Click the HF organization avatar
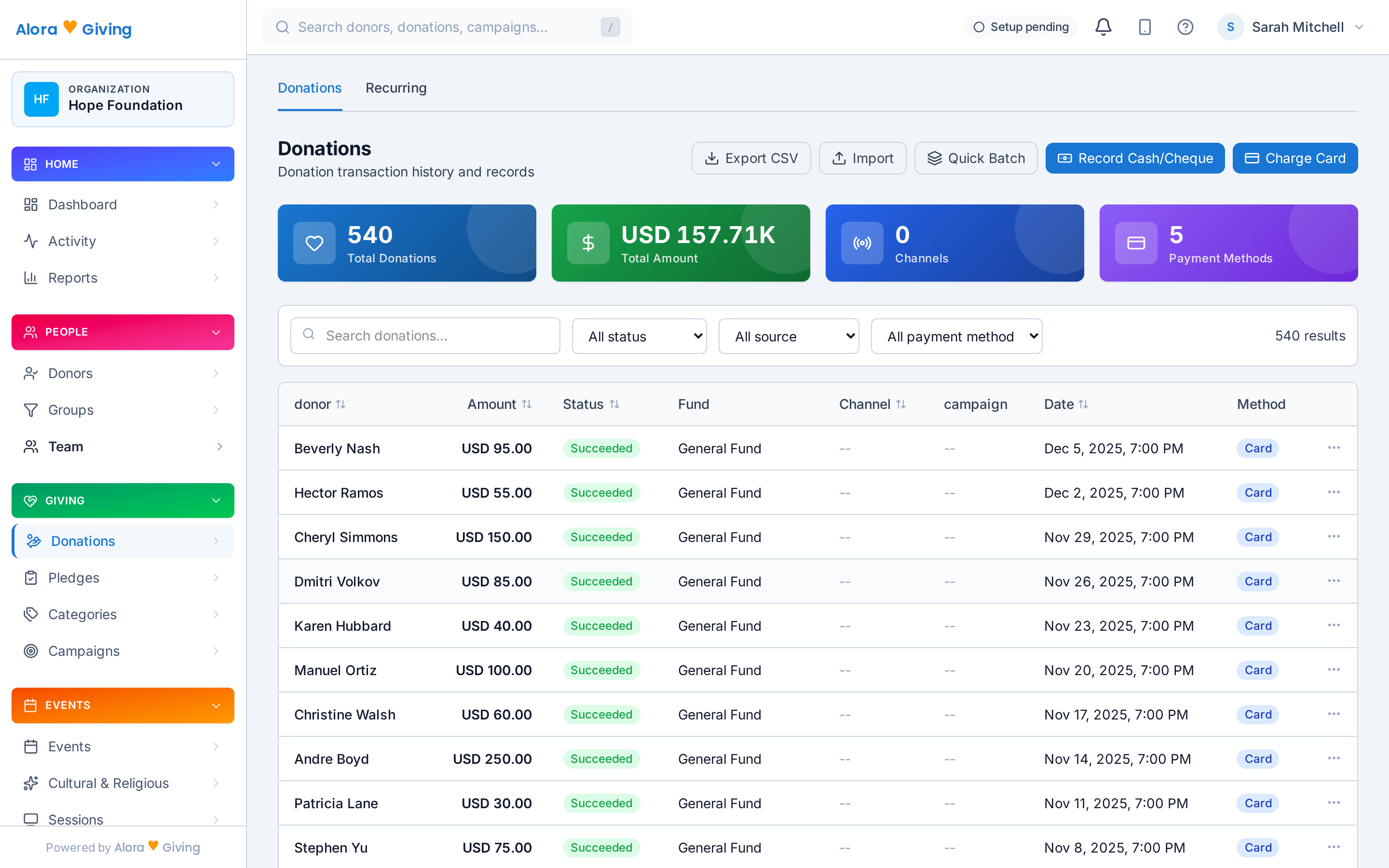 [x=41, y=99]
